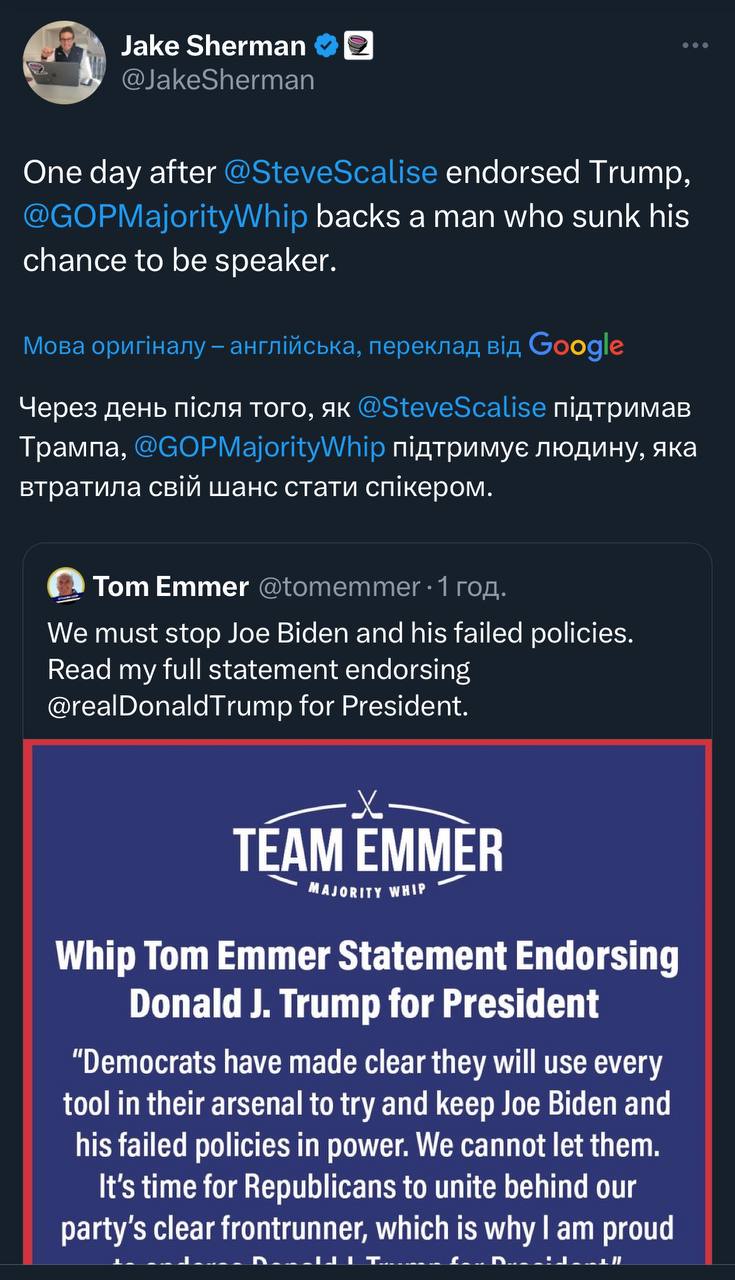Open @SteveScalise mention in the Ukrainian translation
Viewport: 735px width, 1280px height.
click(452, 408)
